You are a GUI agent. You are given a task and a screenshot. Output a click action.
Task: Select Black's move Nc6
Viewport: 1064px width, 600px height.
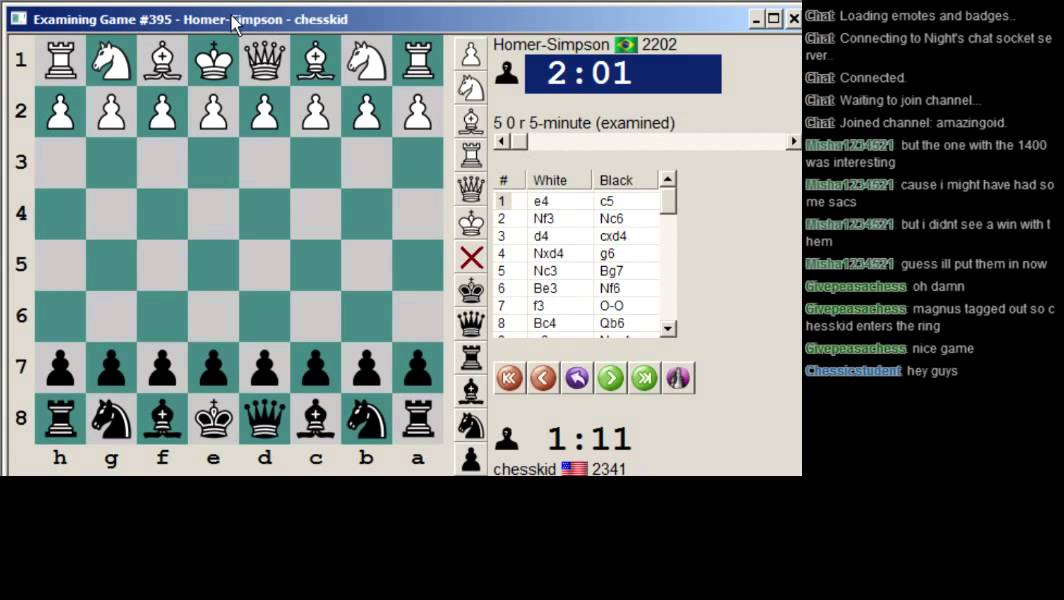(x=611, y=219)
